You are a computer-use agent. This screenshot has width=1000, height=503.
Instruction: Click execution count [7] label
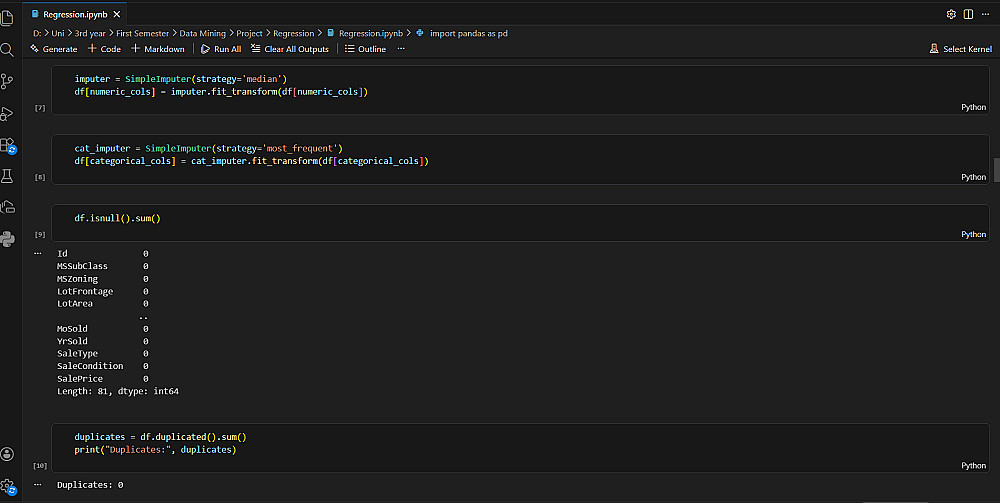coord(40,108)
